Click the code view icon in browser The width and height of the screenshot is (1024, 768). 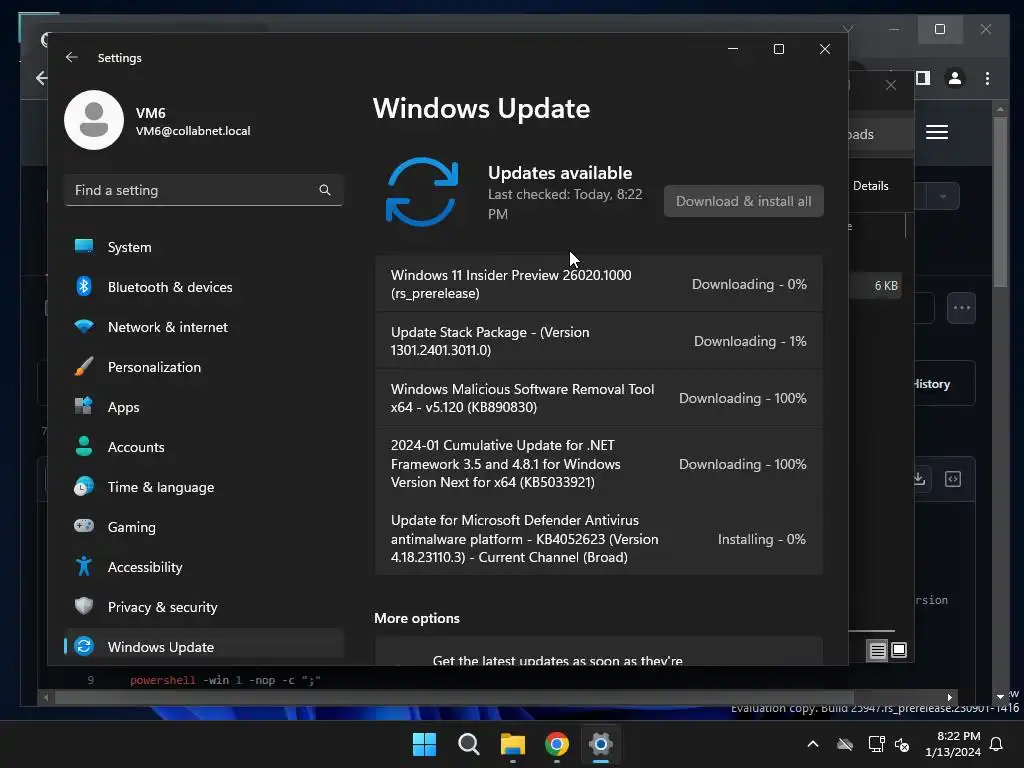point(953,479)
